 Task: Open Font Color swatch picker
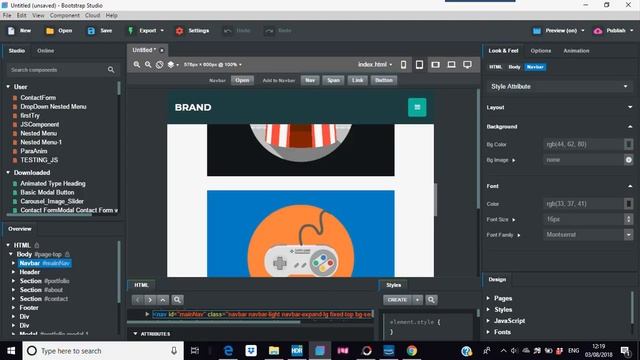tap(629, 204)
